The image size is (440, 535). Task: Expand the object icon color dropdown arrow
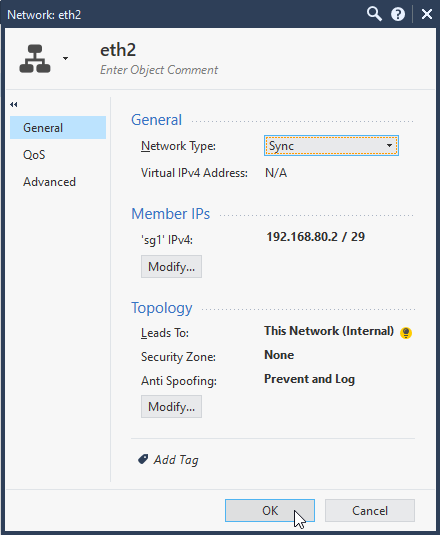pos(65,58)
